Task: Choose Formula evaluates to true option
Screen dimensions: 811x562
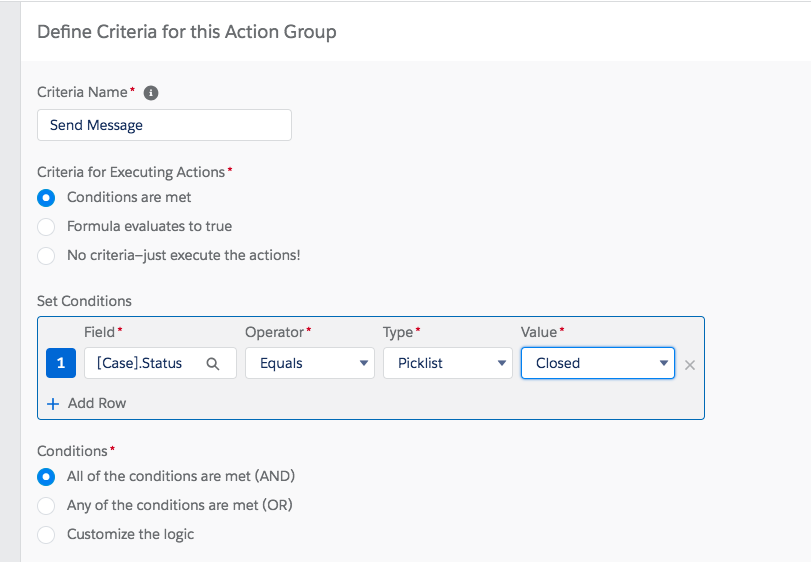Action: (x=46, y=227)
